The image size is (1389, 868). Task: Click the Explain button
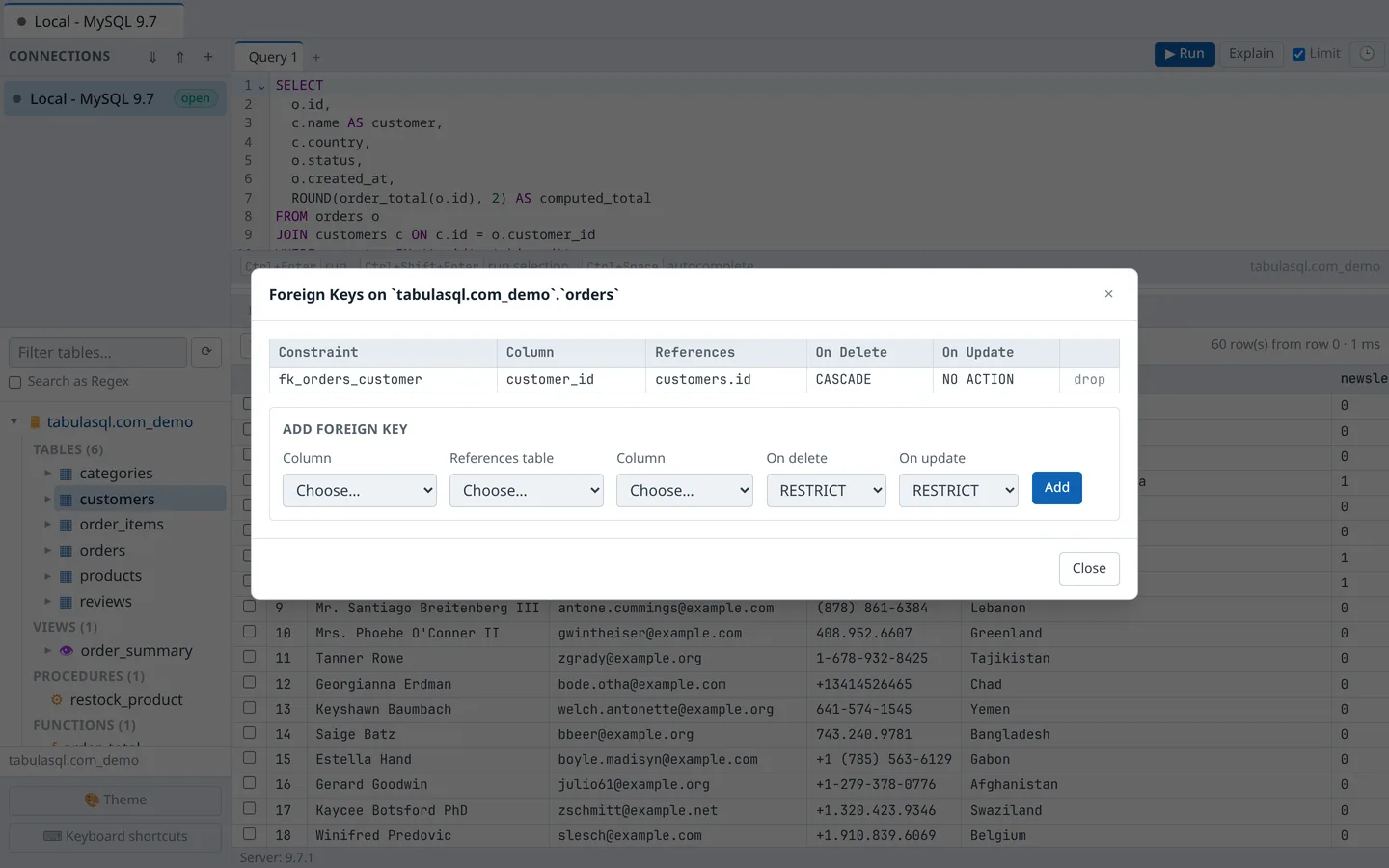click(x=1251, y=54)
